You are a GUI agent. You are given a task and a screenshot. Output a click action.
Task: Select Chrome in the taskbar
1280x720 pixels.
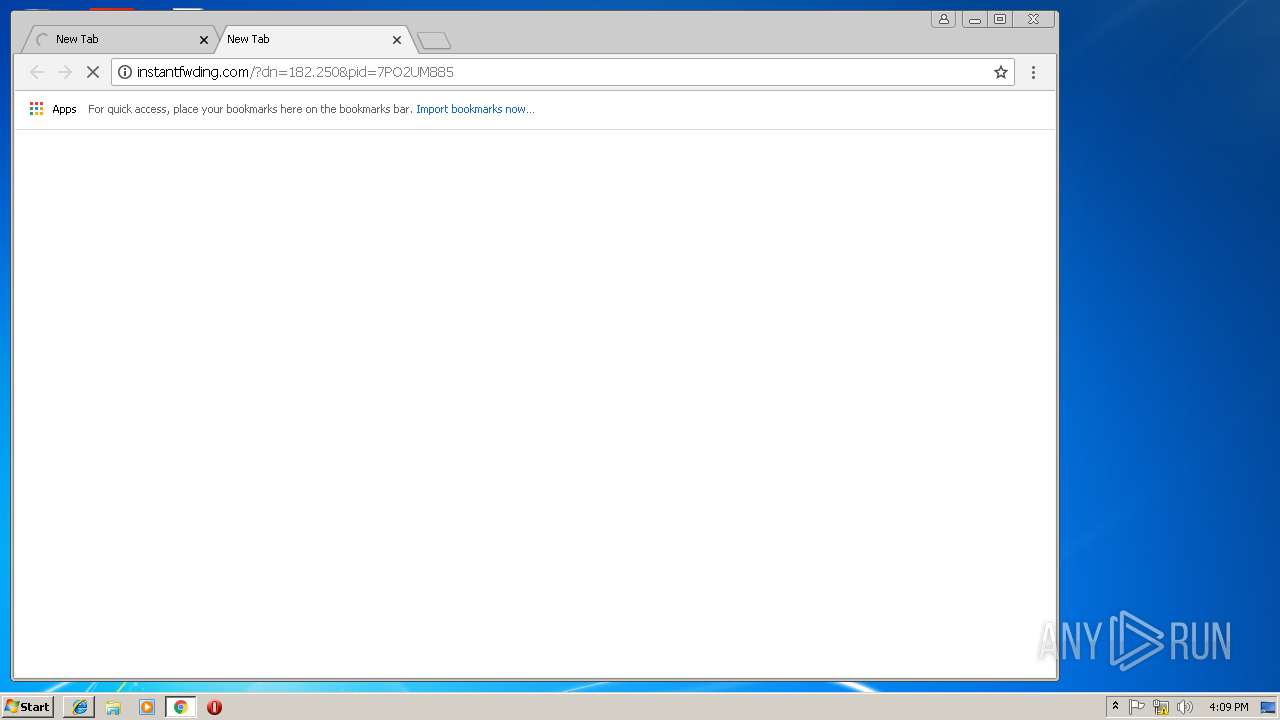coord(180,707)
